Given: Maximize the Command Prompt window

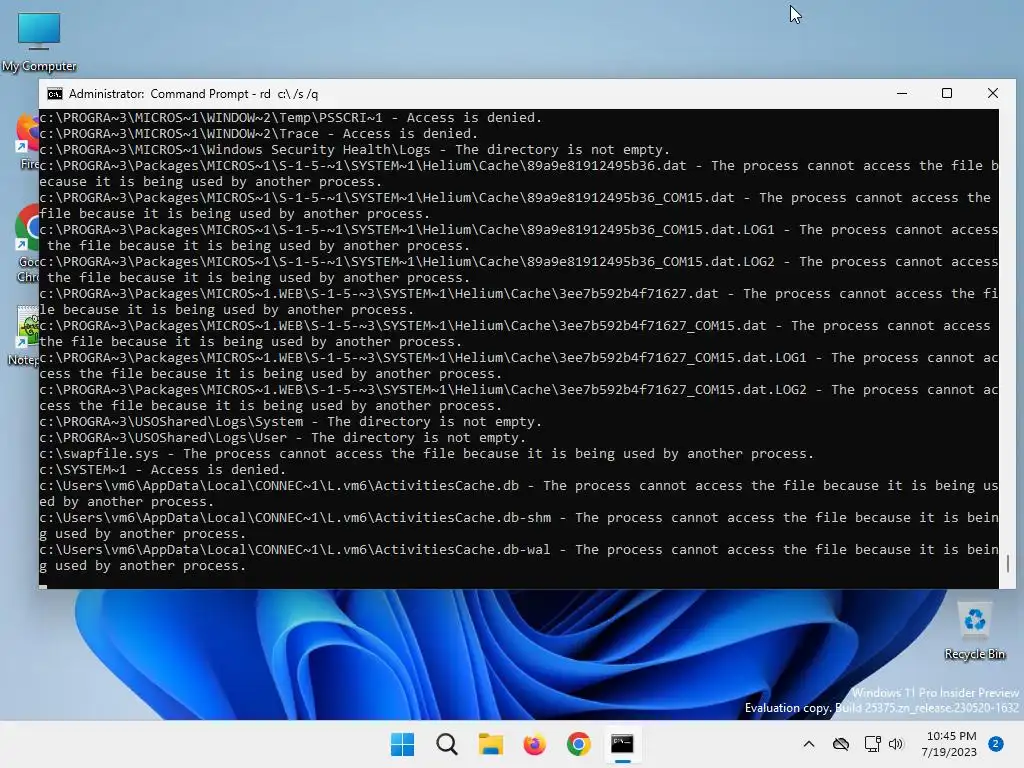Looking at the screenshot, I should click(947, 93).
